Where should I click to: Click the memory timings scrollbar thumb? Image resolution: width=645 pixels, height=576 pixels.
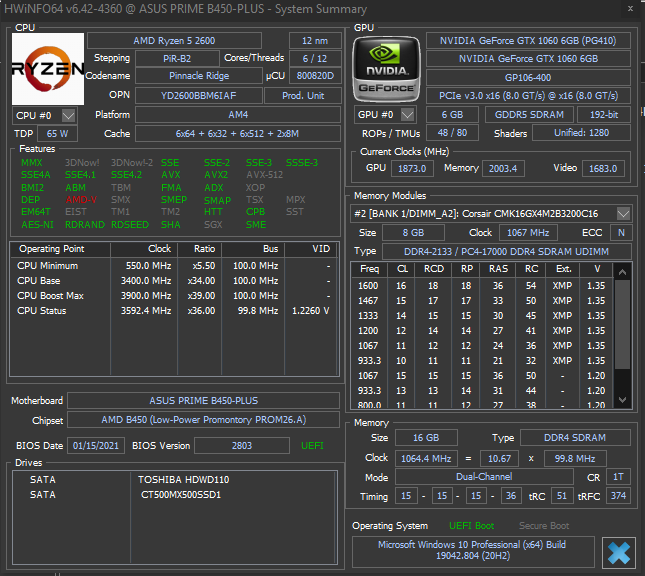[x=622, y=324]
